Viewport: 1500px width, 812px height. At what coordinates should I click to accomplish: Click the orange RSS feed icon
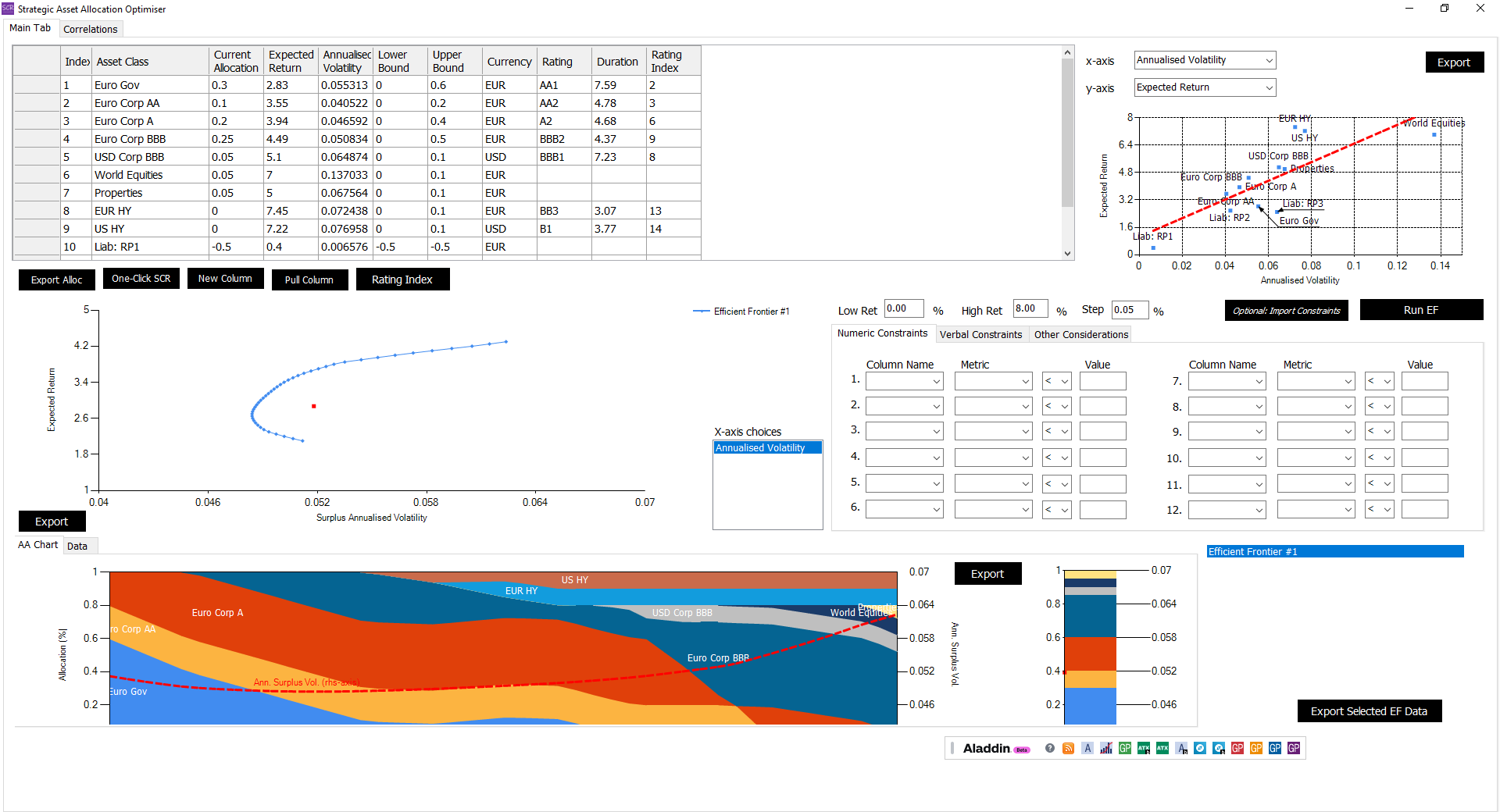coord(1068,748)
